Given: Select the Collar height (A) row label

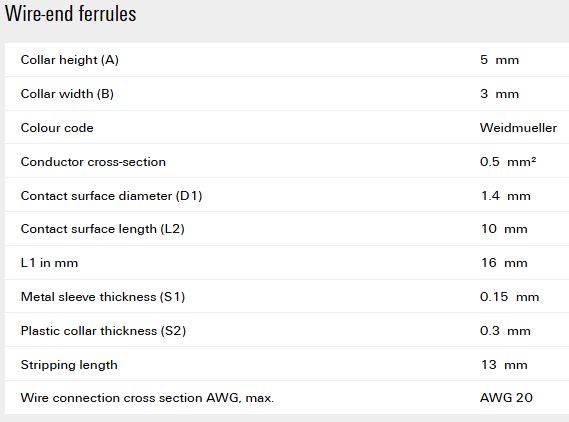Looking at the screenshot, I should pyautogui.click(x=70, y=60).
